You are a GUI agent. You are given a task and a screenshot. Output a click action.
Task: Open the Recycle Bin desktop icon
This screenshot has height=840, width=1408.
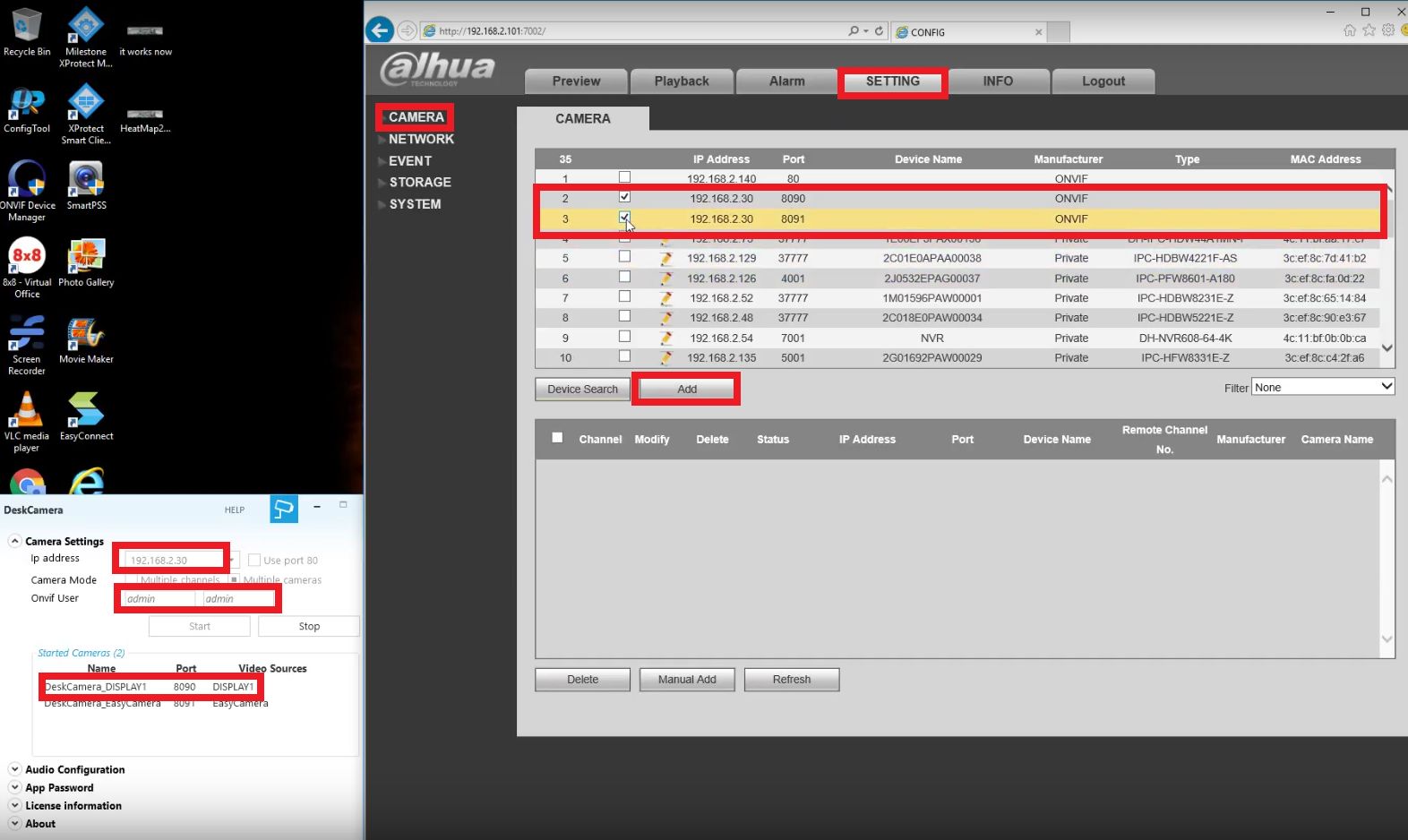27,31
